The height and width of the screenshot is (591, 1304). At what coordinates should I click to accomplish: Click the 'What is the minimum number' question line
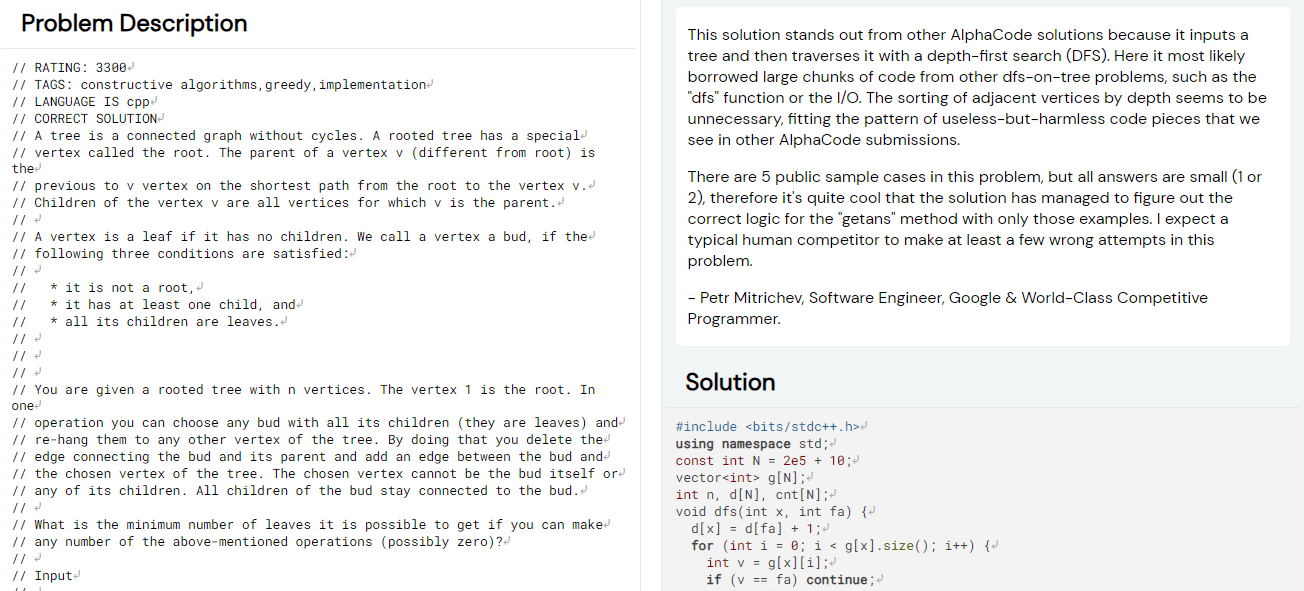tap(320, 525)
